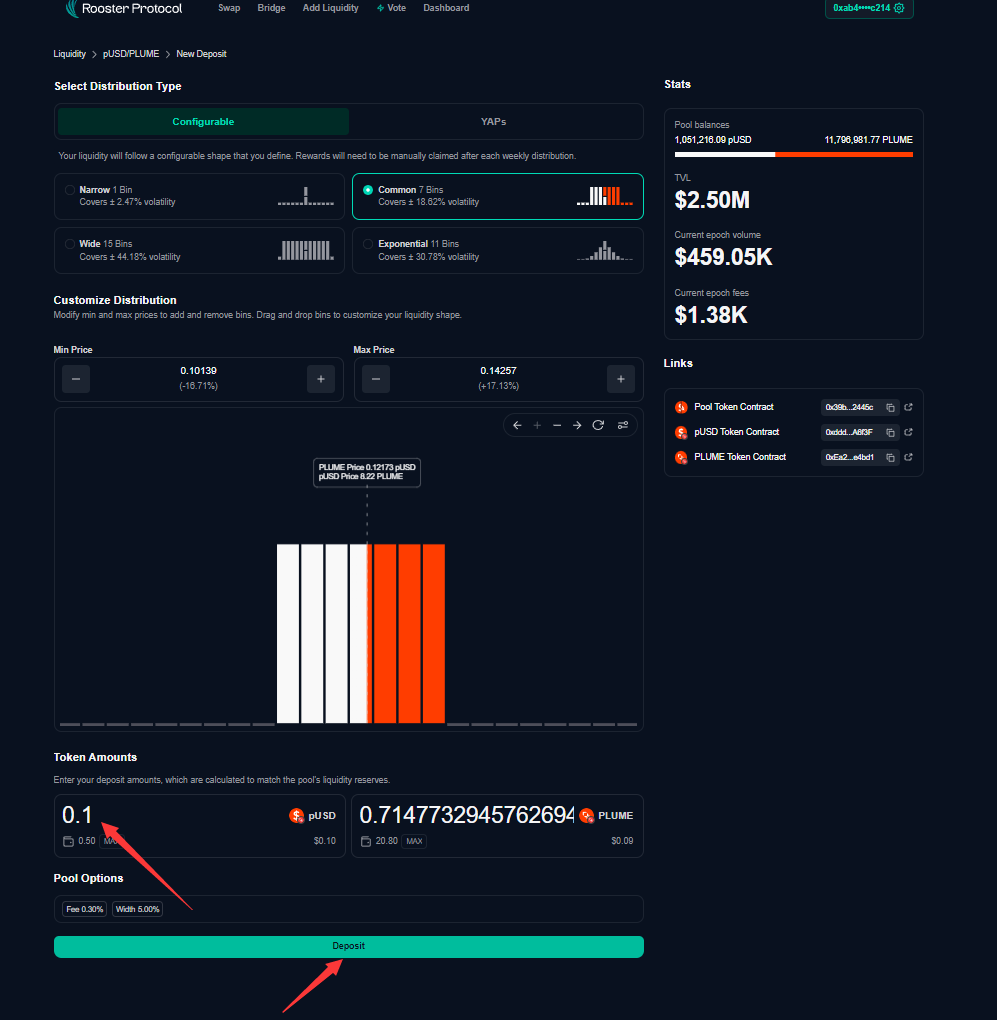Select Narrow 1 Bin distribution
Screen dimensions: 997x1020
click(x=199, y=196)
